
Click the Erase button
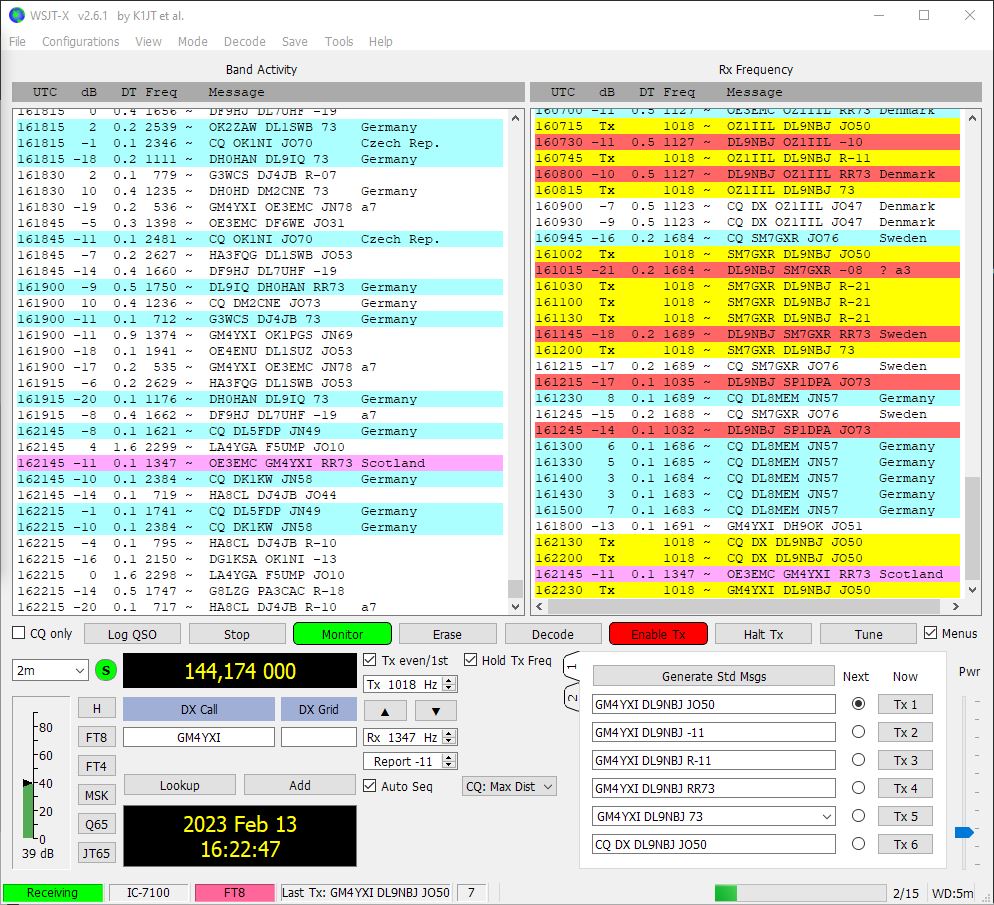pyautogui.click(x=448, y=634)
